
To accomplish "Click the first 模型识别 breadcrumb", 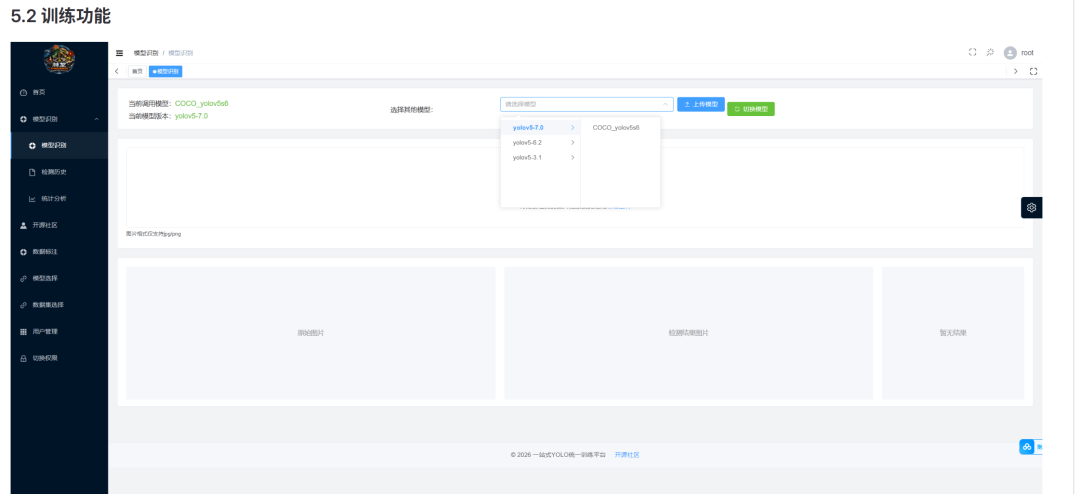I will click(145, 53).
